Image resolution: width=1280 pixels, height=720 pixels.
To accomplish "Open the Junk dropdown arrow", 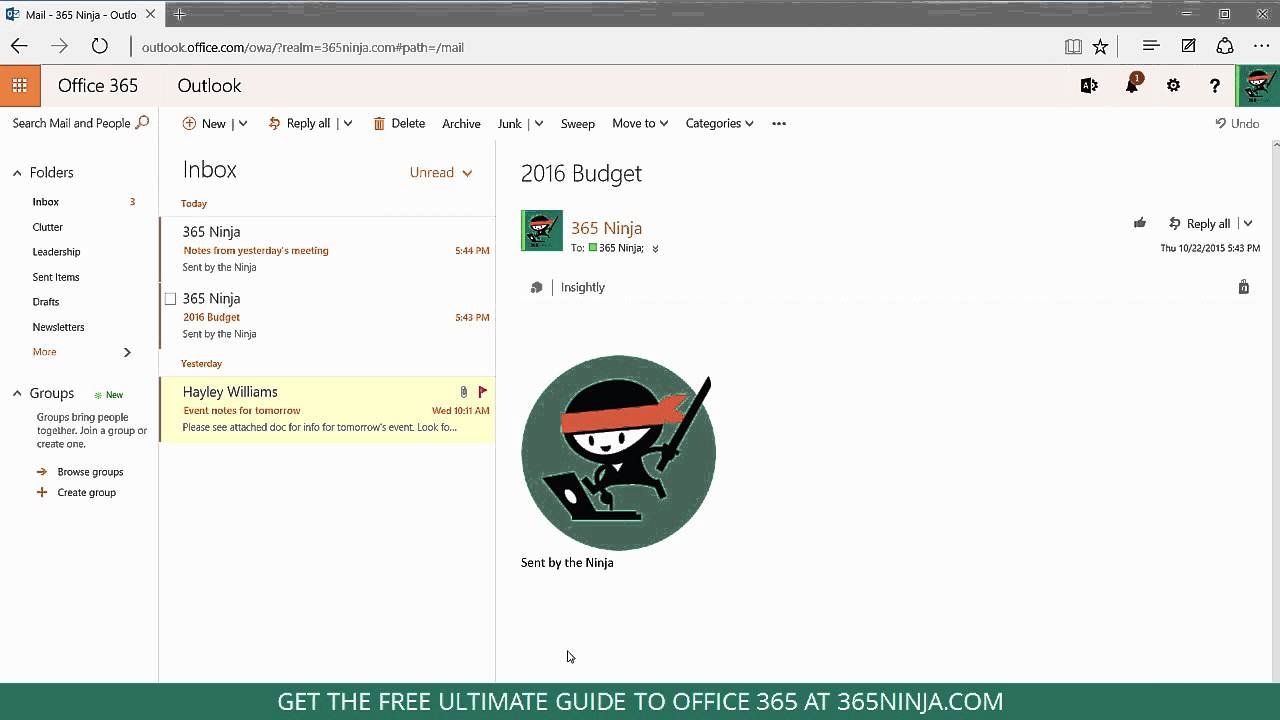I will tap(538, 124).
